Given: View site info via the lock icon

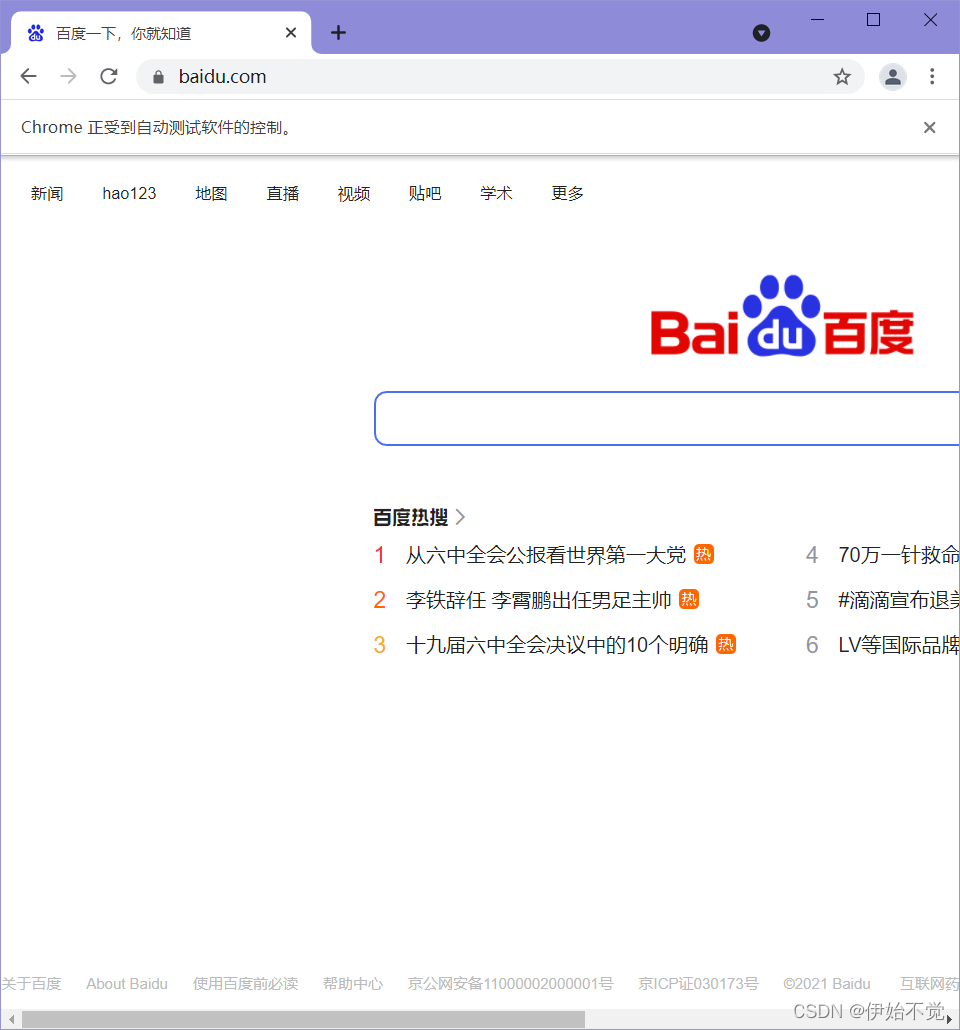Looking at the screenshot, I should (x=158, y=77).
